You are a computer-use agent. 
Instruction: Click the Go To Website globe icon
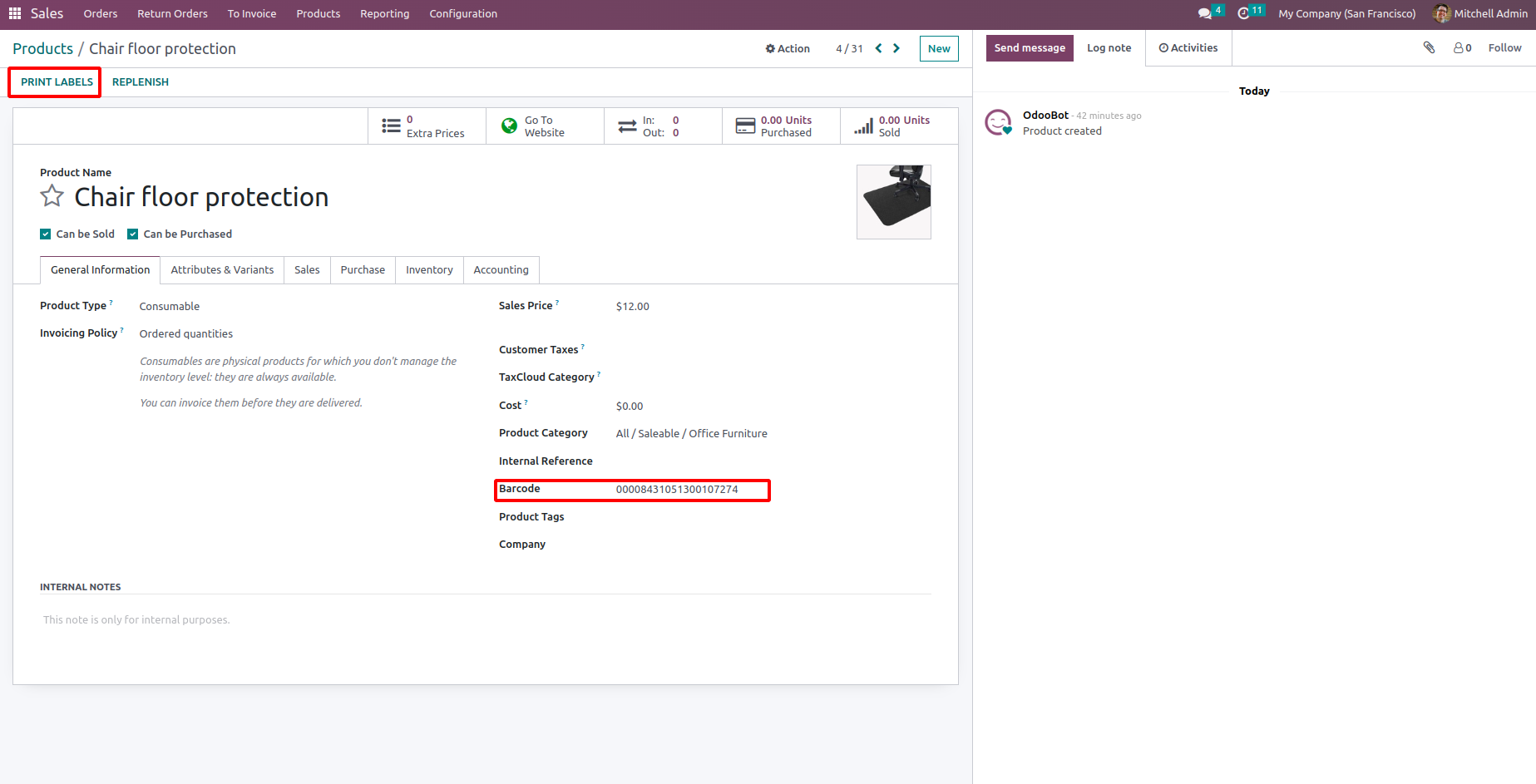pyautogui.click(x=509, y=126)
